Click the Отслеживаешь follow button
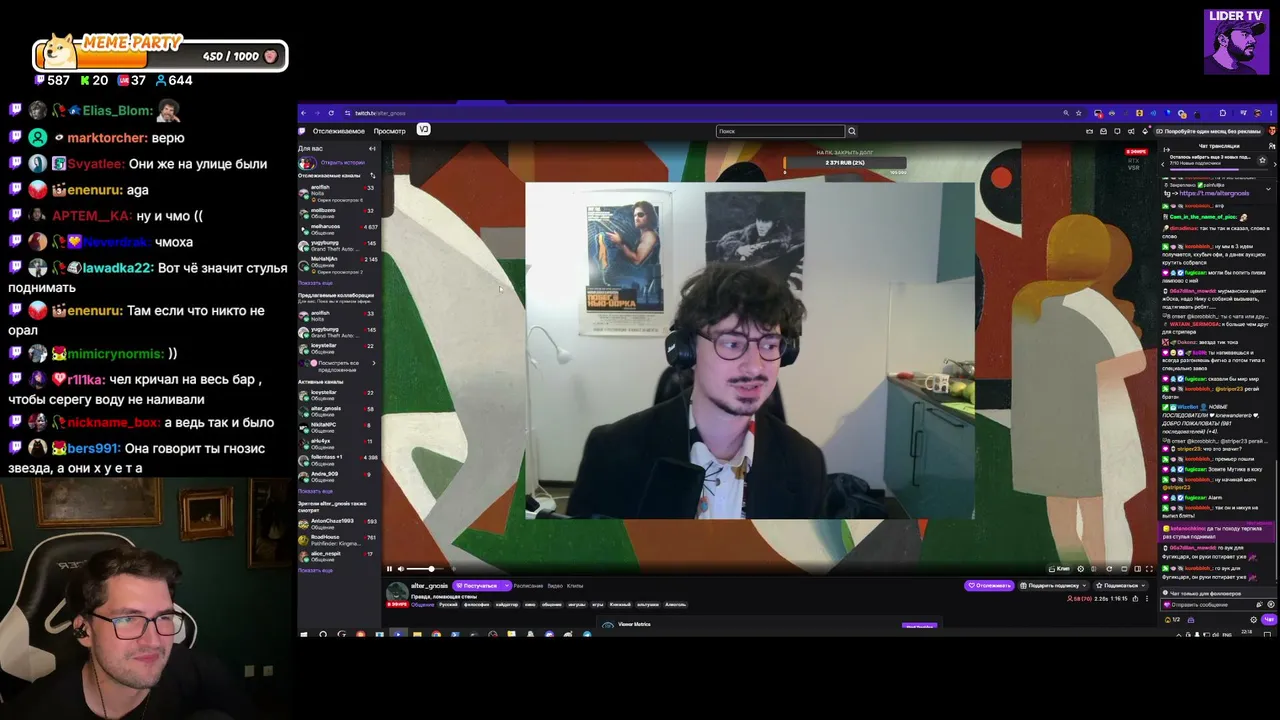This screenshot has width=1280, height=720. [990, 586]
